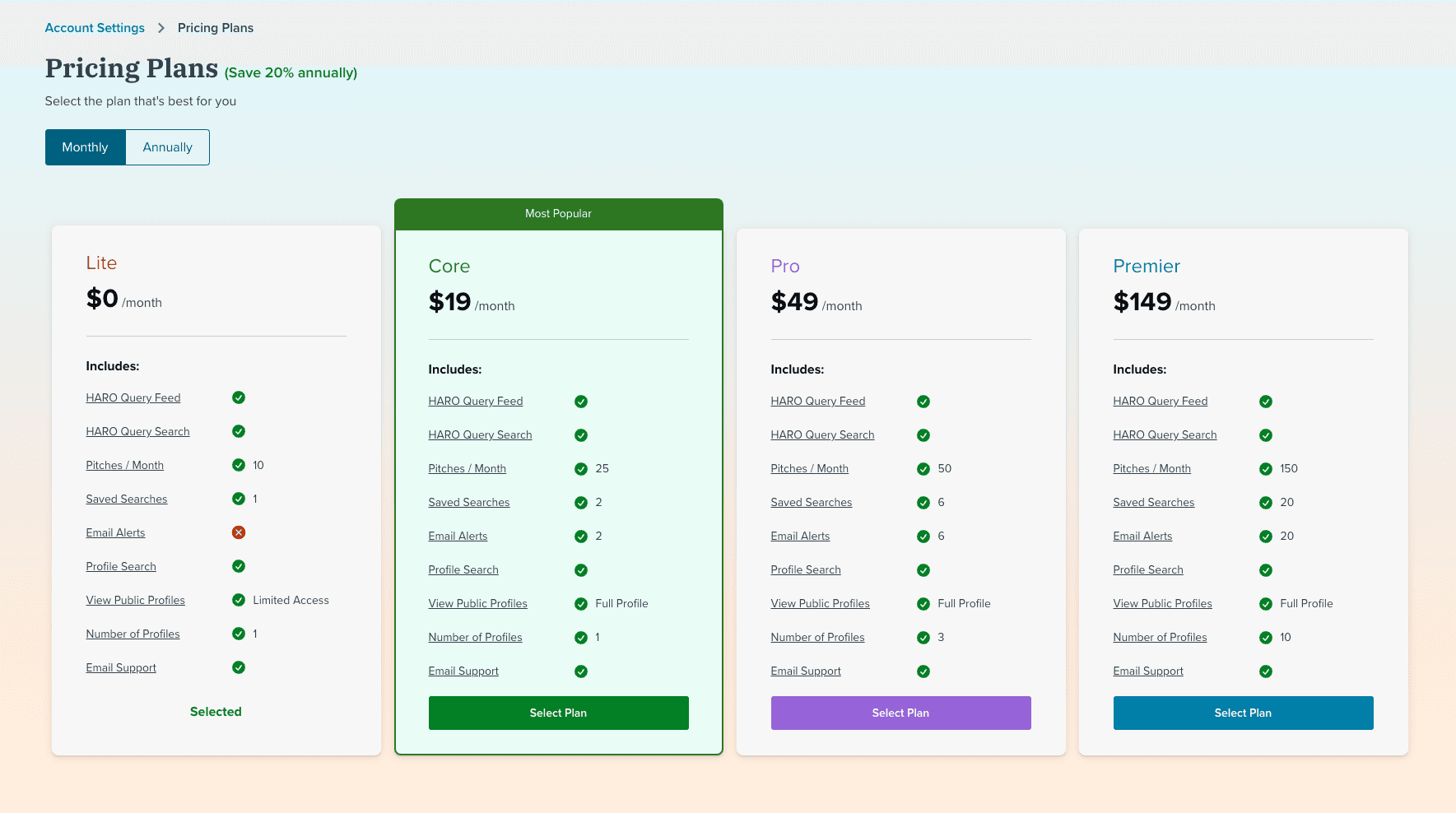This screenshot has width=1456, height=813.
Task: Choose the Premier plan button
Action: 1243,713
